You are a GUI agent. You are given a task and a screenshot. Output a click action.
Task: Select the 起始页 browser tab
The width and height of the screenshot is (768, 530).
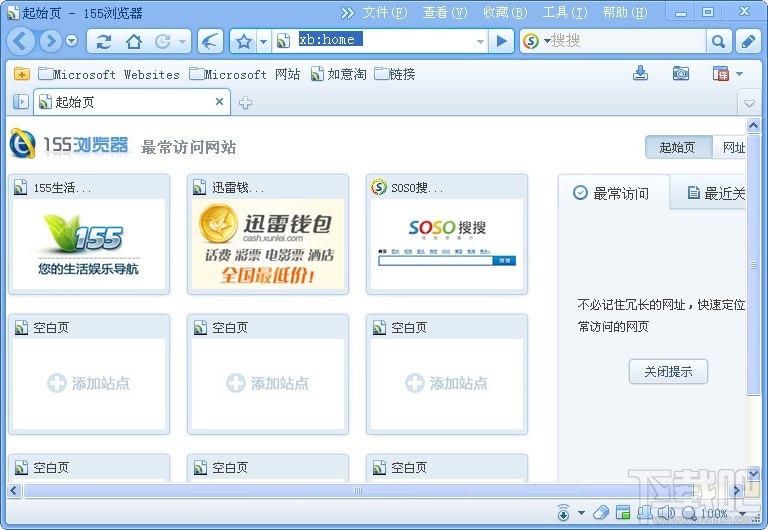[132, 102]
